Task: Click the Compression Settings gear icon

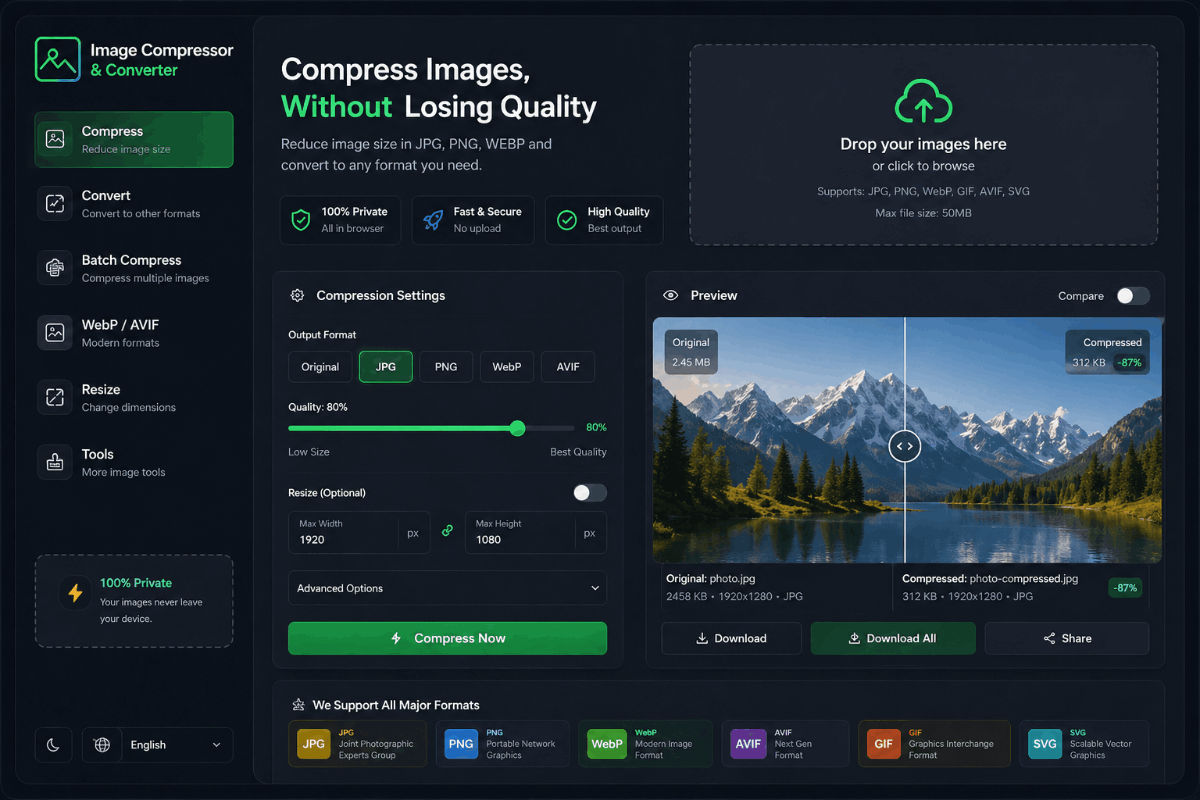Action: tap(297, 295)
